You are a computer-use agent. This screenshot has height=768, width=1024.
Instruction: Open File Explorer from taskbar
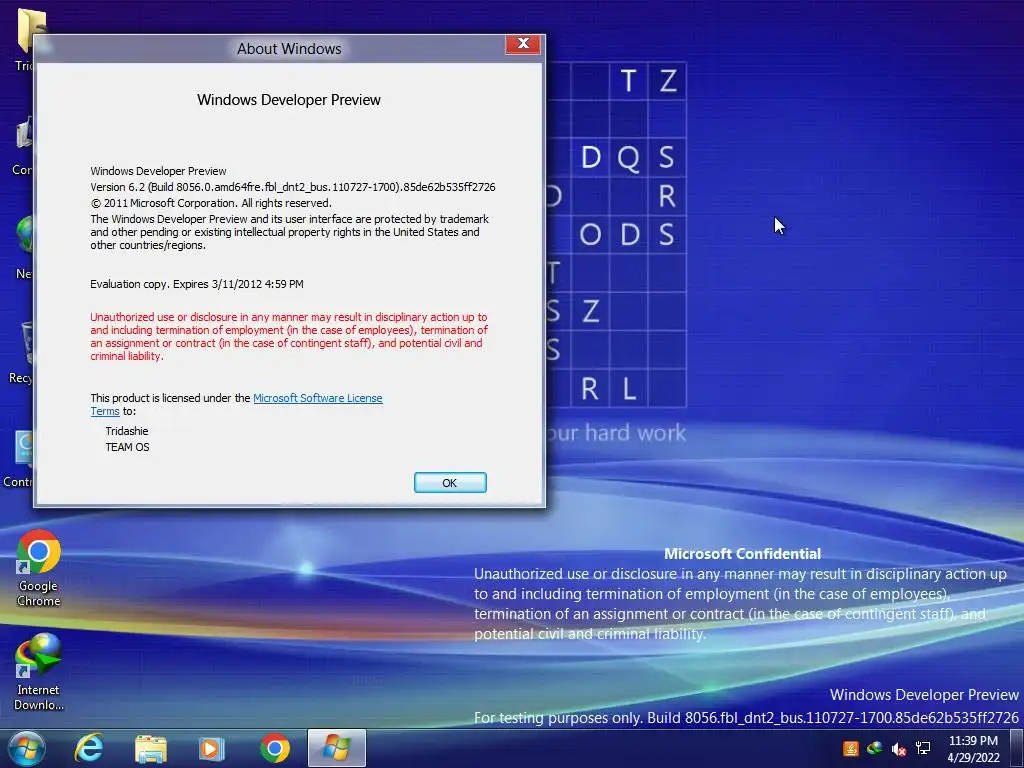(x=151, y=748)
